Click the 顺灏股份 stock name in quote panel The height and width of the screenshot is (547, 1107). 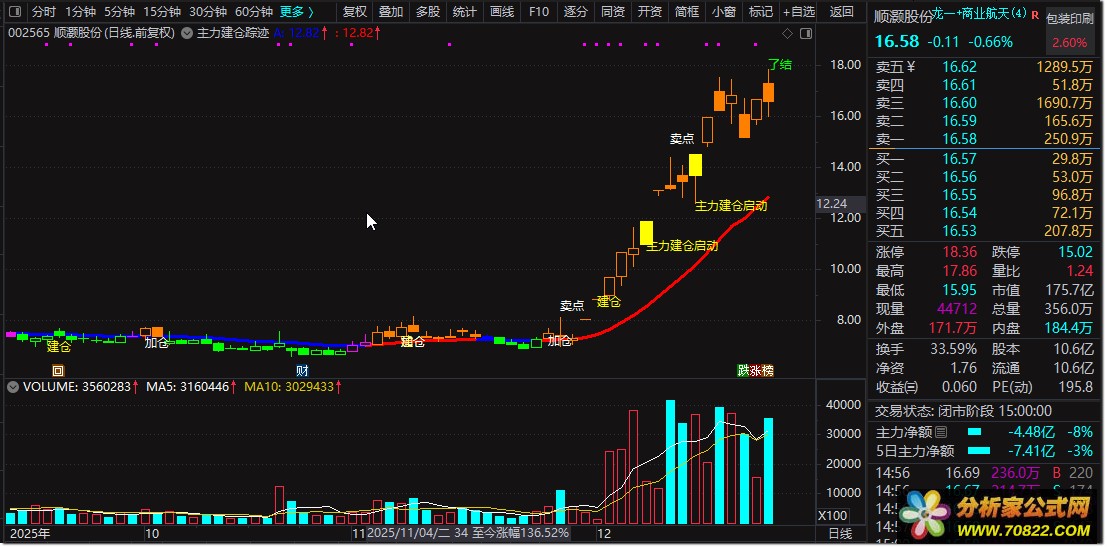903,17
